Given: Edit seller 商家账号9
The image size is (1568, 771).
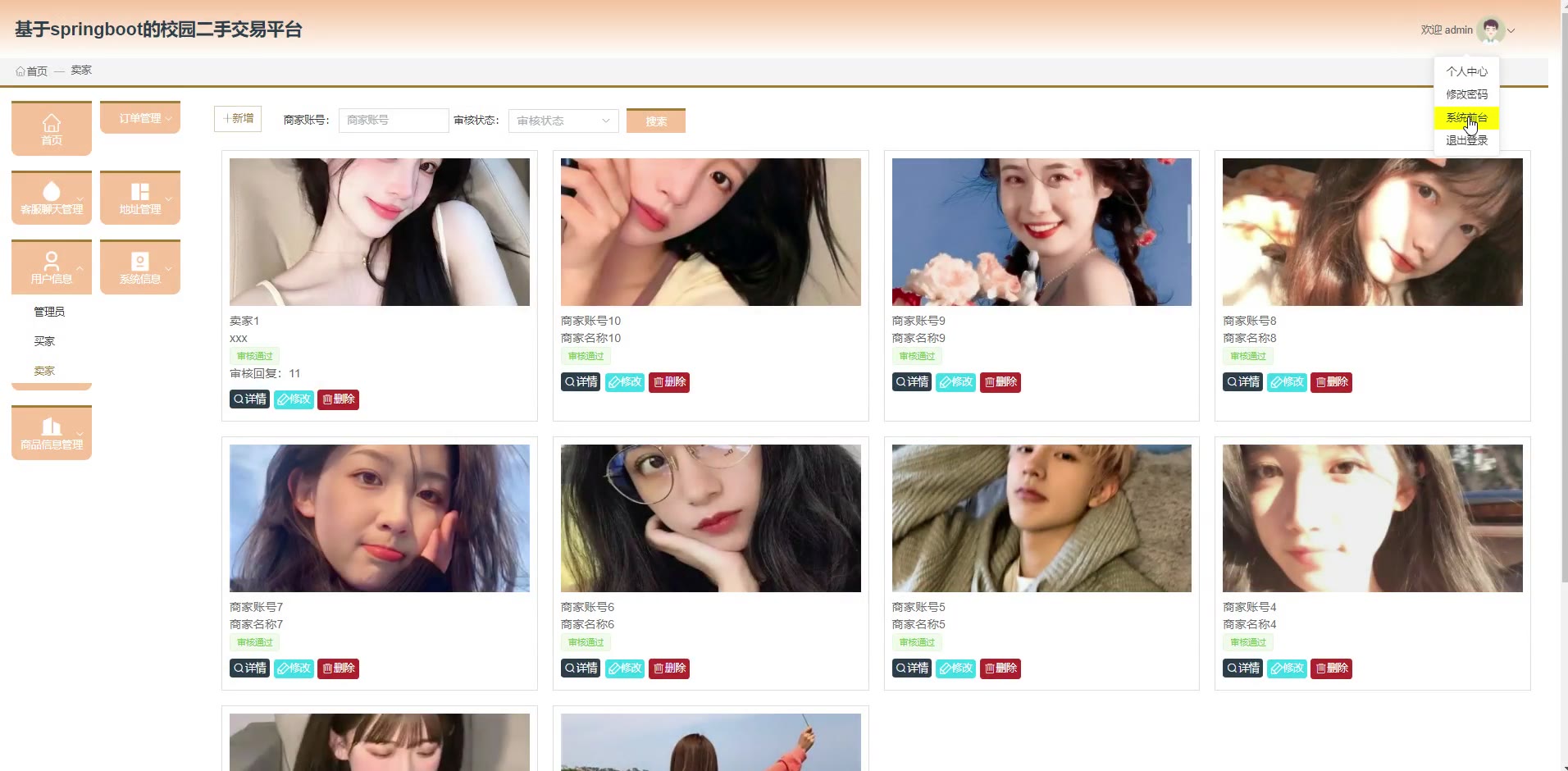Looking at the screenshot, I should (956, 382).
